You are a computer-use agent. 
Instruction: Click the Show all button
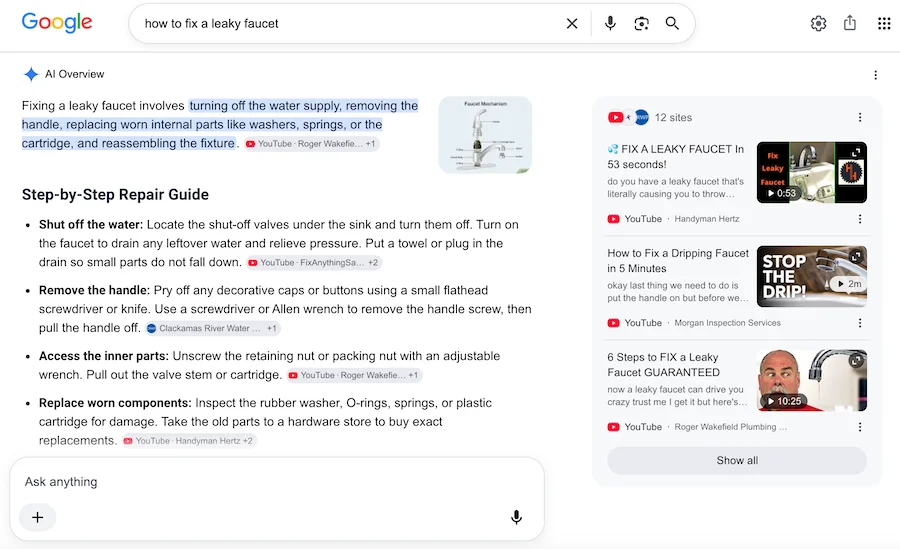coord(737,461)
